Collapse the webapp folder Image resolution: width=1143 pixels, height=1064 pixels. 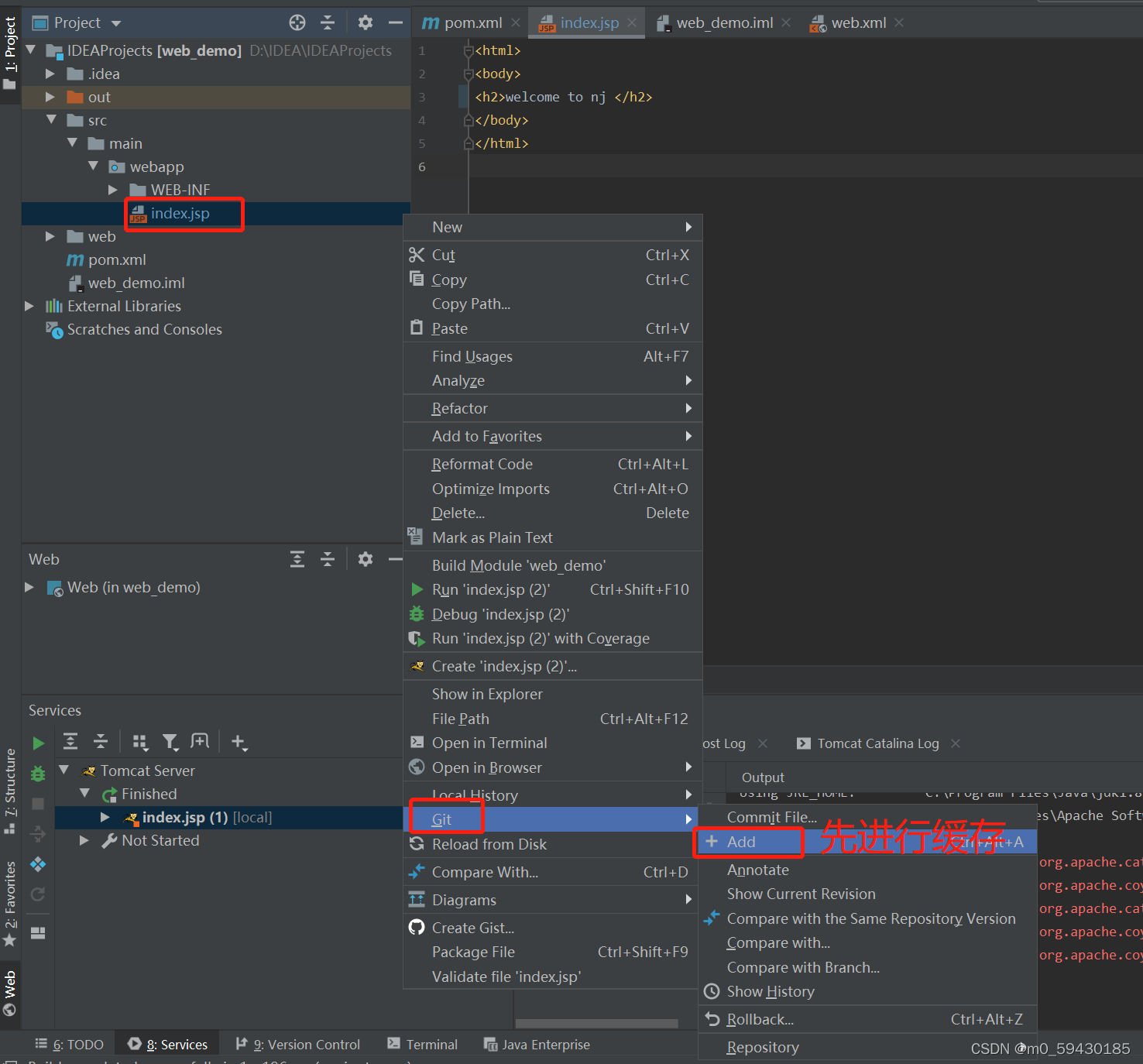[93, 166]
